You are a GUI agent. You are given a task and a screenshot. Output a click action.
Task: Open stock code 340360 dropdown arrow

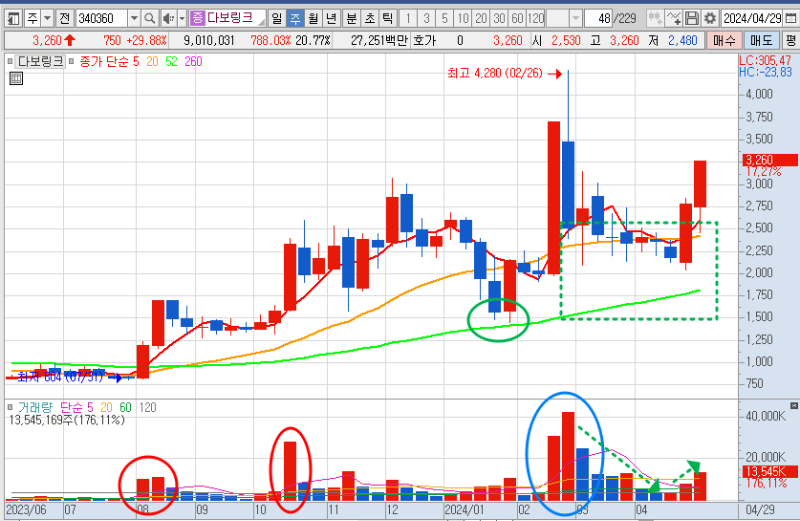tap(134, 19)
